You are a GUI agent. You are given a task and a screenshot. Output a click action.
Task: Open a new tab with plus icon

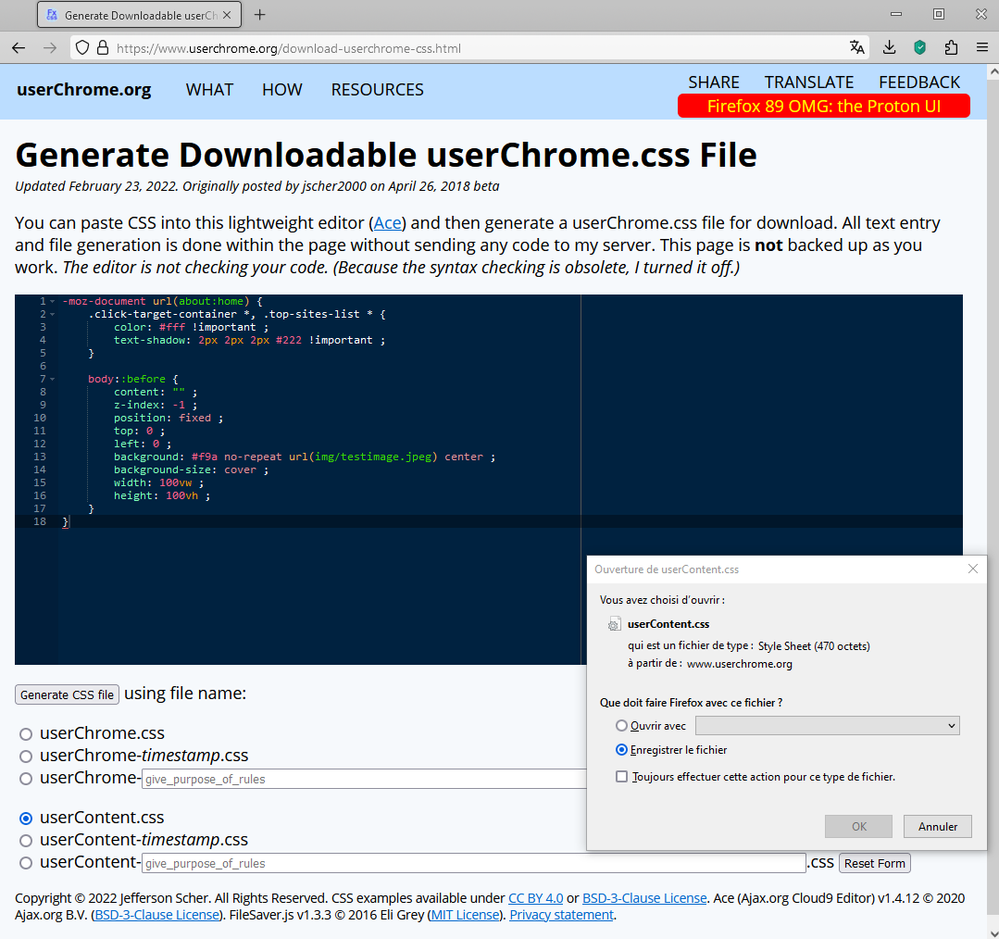tap(260, 15)
